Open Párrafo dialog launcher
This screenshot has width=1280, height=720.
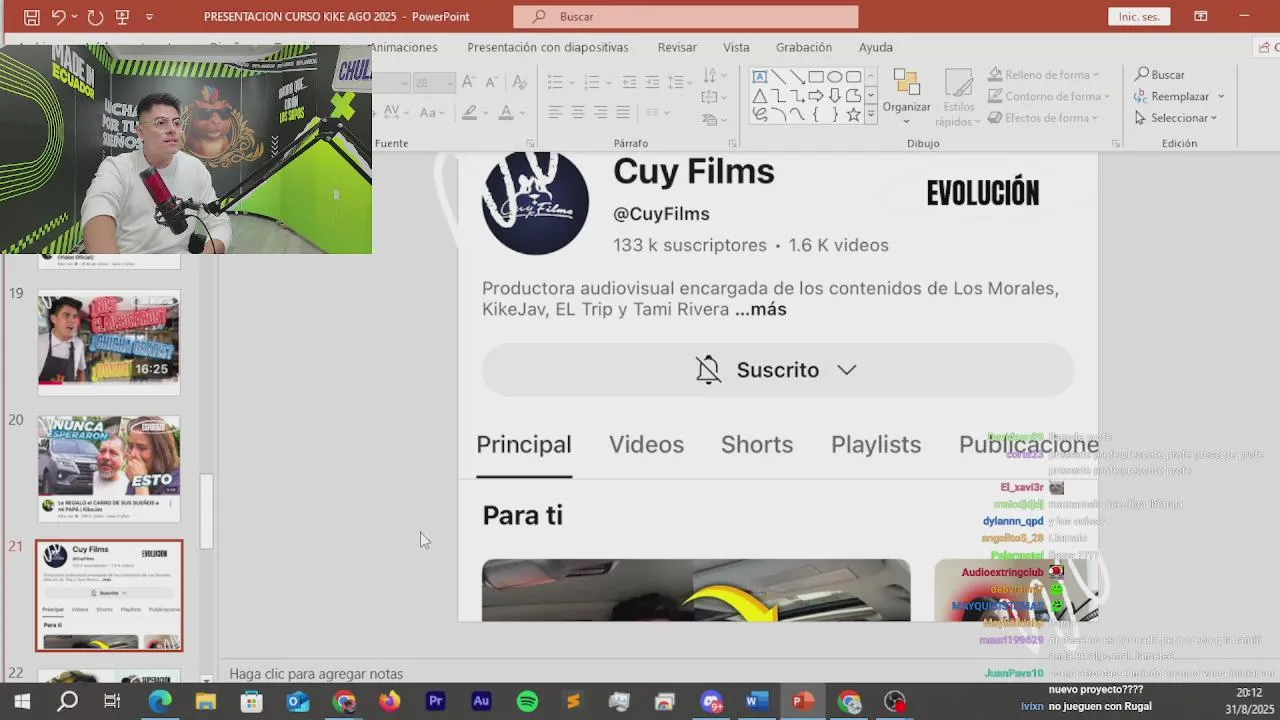733,144
